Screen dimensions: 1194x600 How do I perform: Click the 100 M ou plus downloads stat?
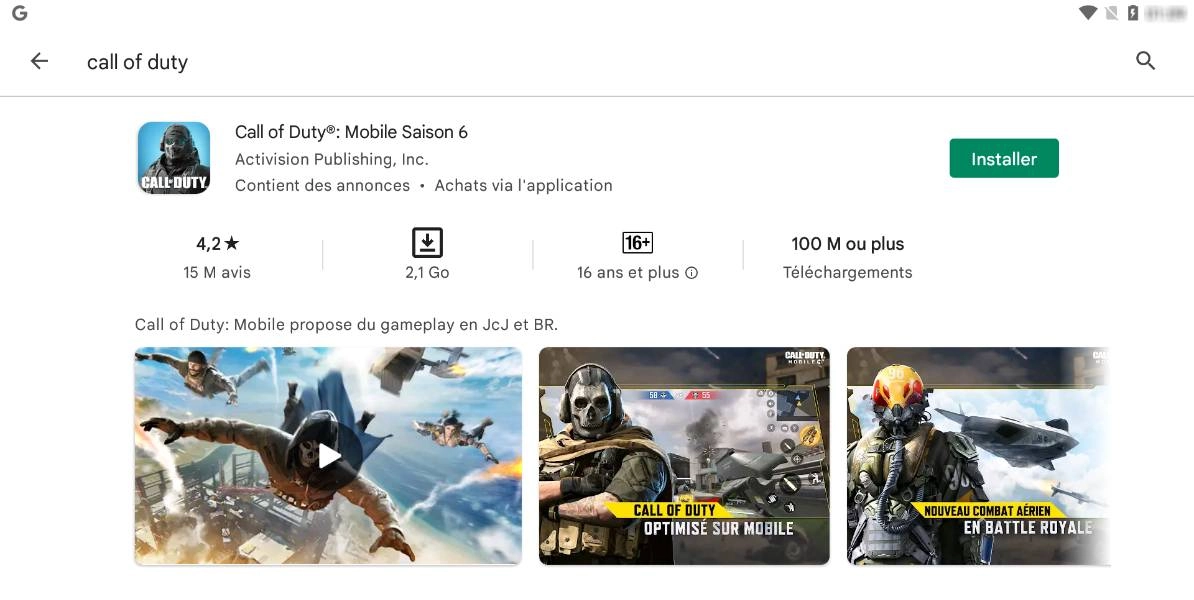[848, 257]
